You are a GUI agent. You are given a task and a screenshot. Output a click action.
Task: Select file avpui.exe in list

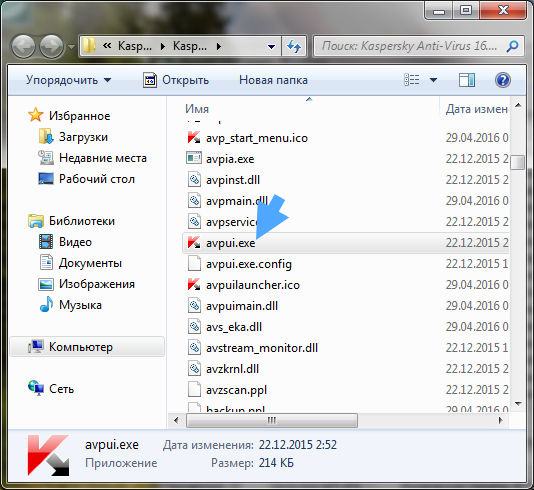pyautogui.click(x=346, y=243)
